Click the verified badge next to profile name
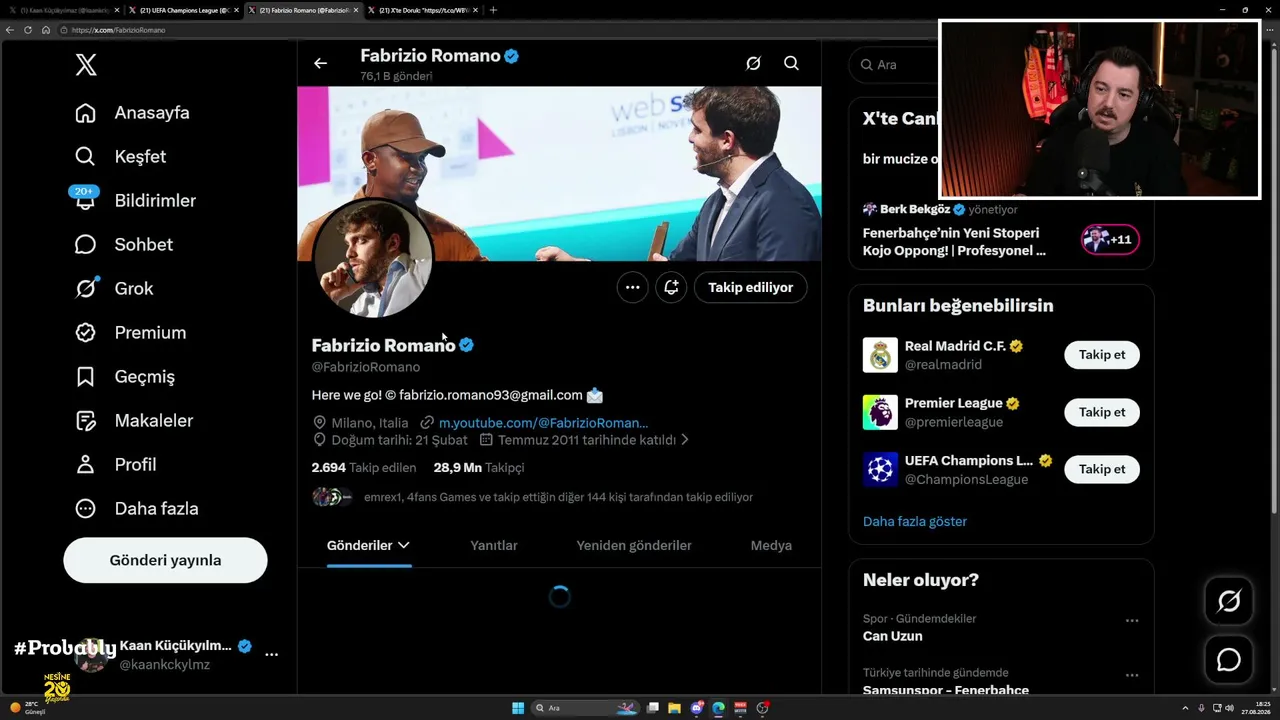The width and height of the screenshot is (1280, 720). (466, 345)
